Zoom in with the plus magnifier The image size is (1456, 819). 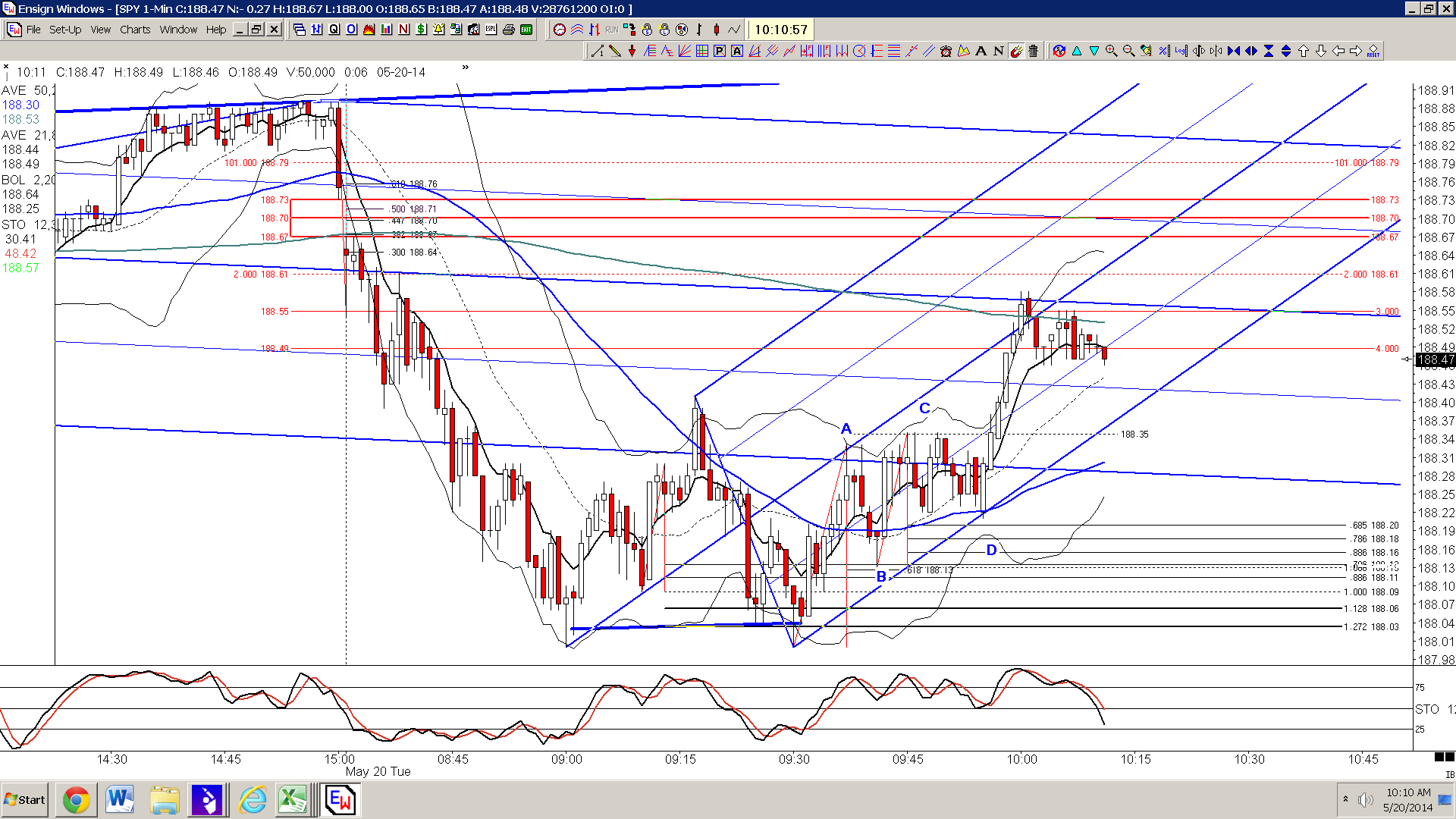pyautogui.click(x=1111, y=51)
